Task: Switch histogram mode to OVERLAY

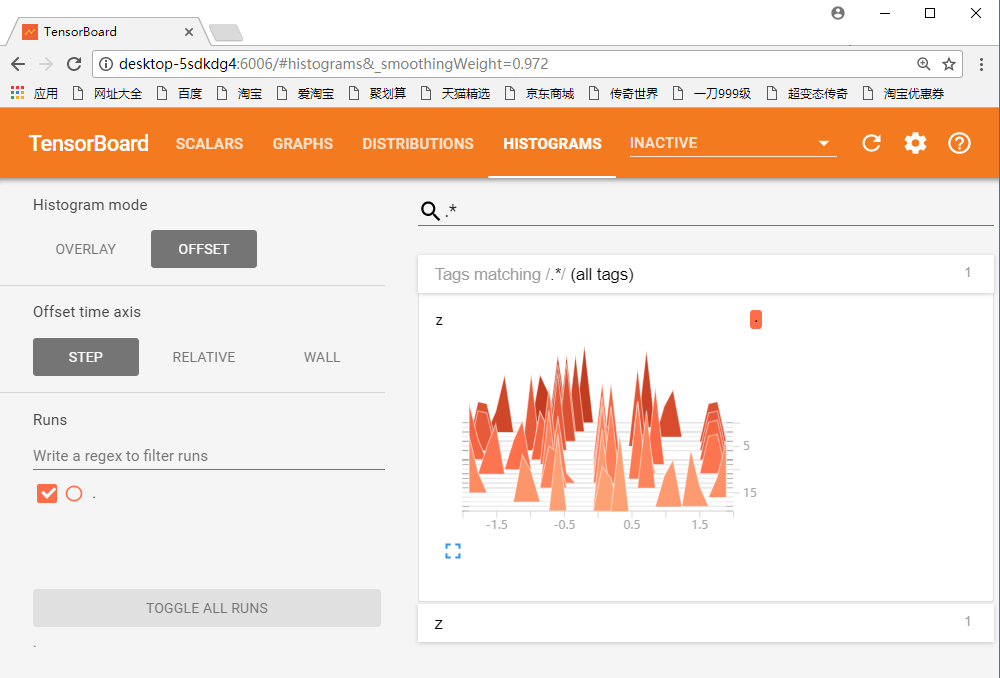Action: click(85, 249)
